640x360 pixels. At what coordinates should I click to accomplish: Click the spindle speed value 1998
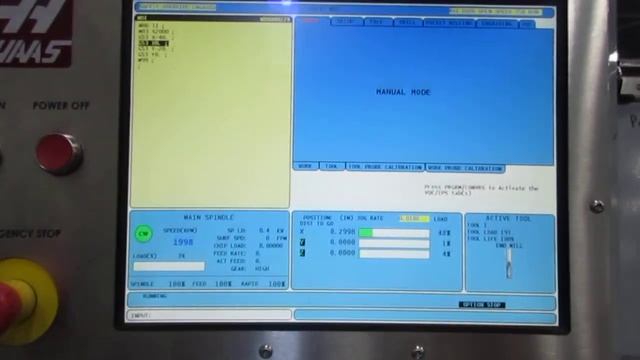tap(183, 242)
